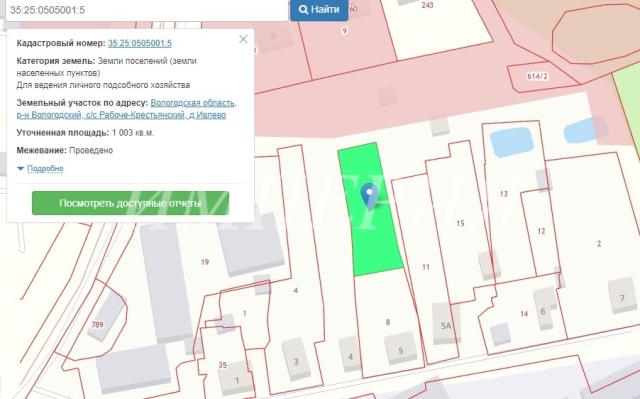Select parcel 614/2 on the map

pyautogui.click(x=537, y=76)
